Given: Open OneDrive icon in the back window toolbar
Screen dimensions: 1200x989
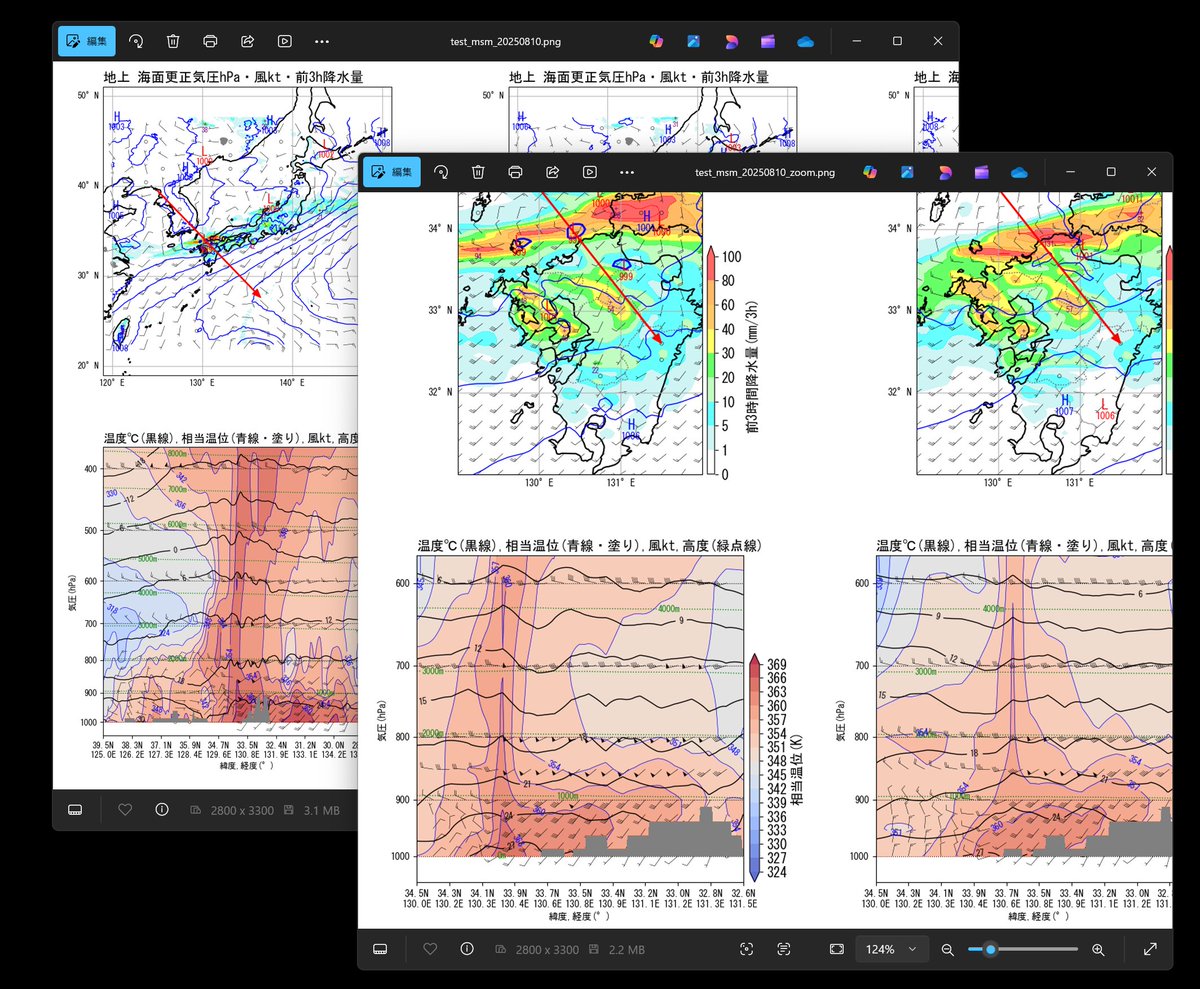Looking at the screenshot, I should (806, 41).
